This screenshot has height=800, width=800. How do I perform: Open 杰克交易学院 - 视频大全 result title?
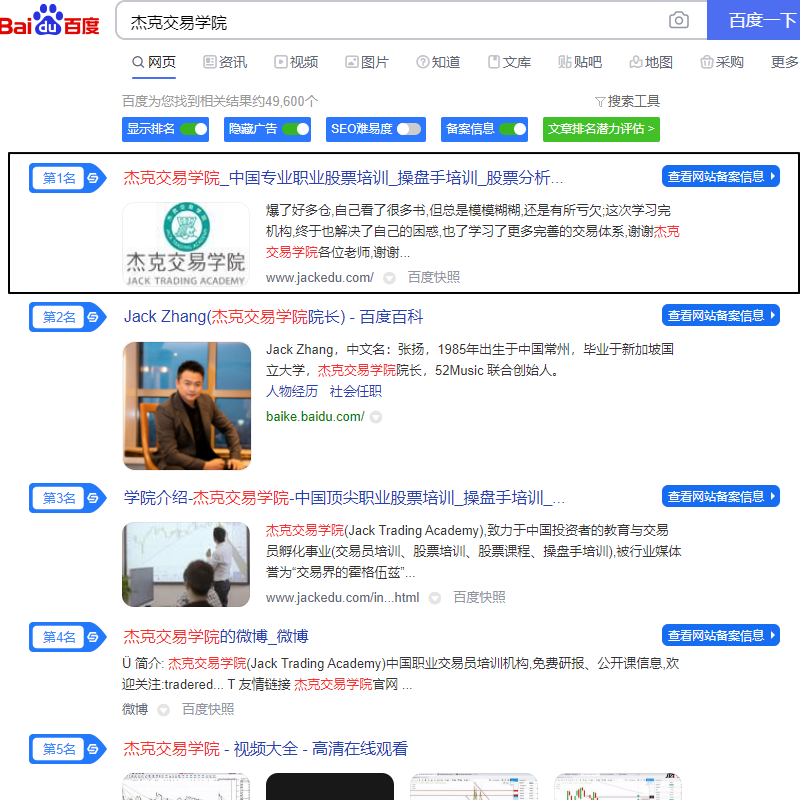(x=265, y=749)
